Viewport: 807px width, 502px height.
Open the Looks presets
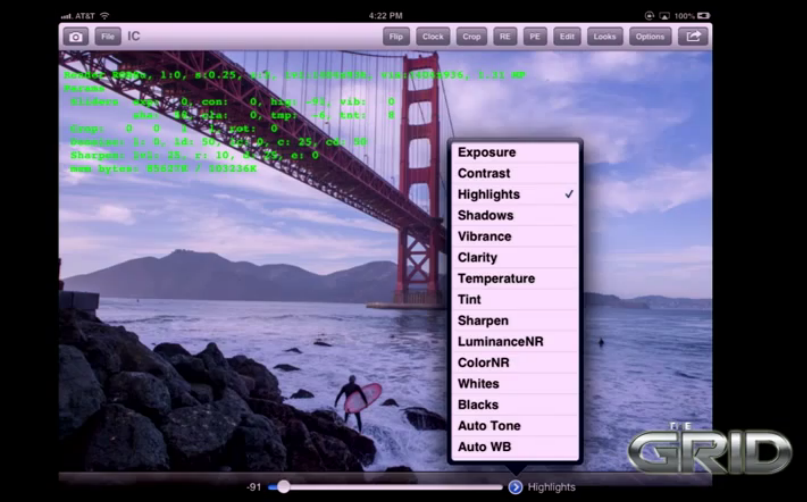tap(604, 36)
